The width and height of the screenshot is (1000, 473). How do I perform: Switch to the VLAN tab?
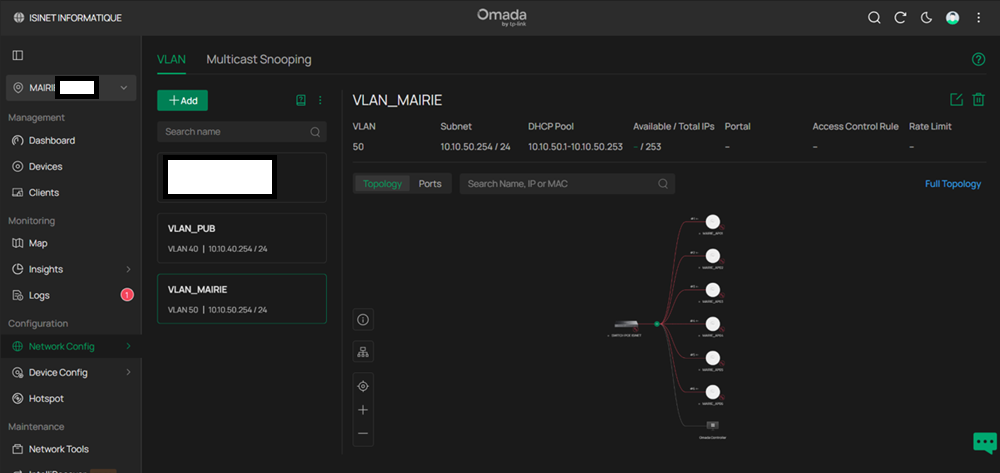171,59
